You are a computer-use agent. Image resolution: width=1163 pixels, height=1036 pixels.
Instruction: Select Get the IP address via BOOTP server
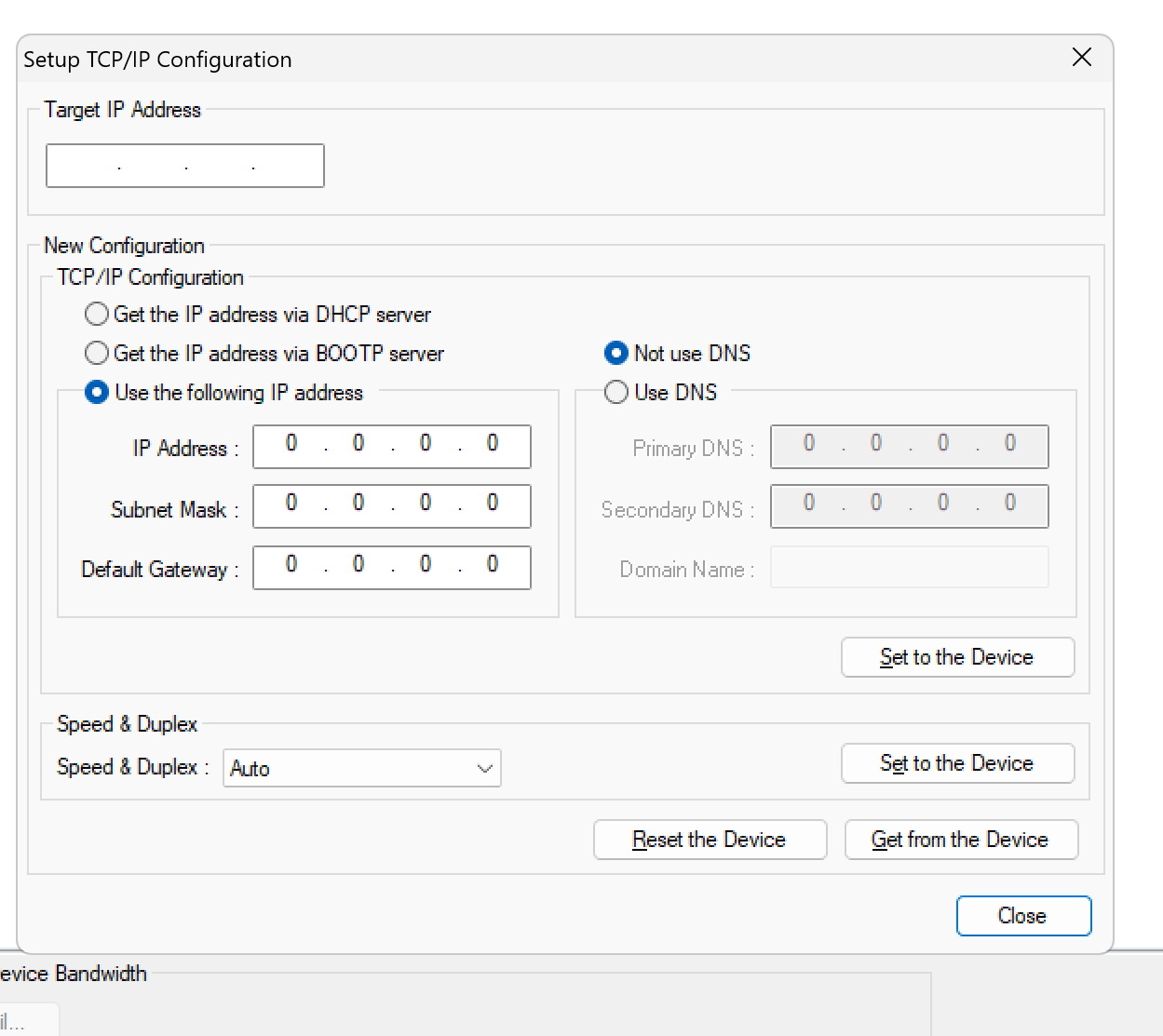pos(97,354)
